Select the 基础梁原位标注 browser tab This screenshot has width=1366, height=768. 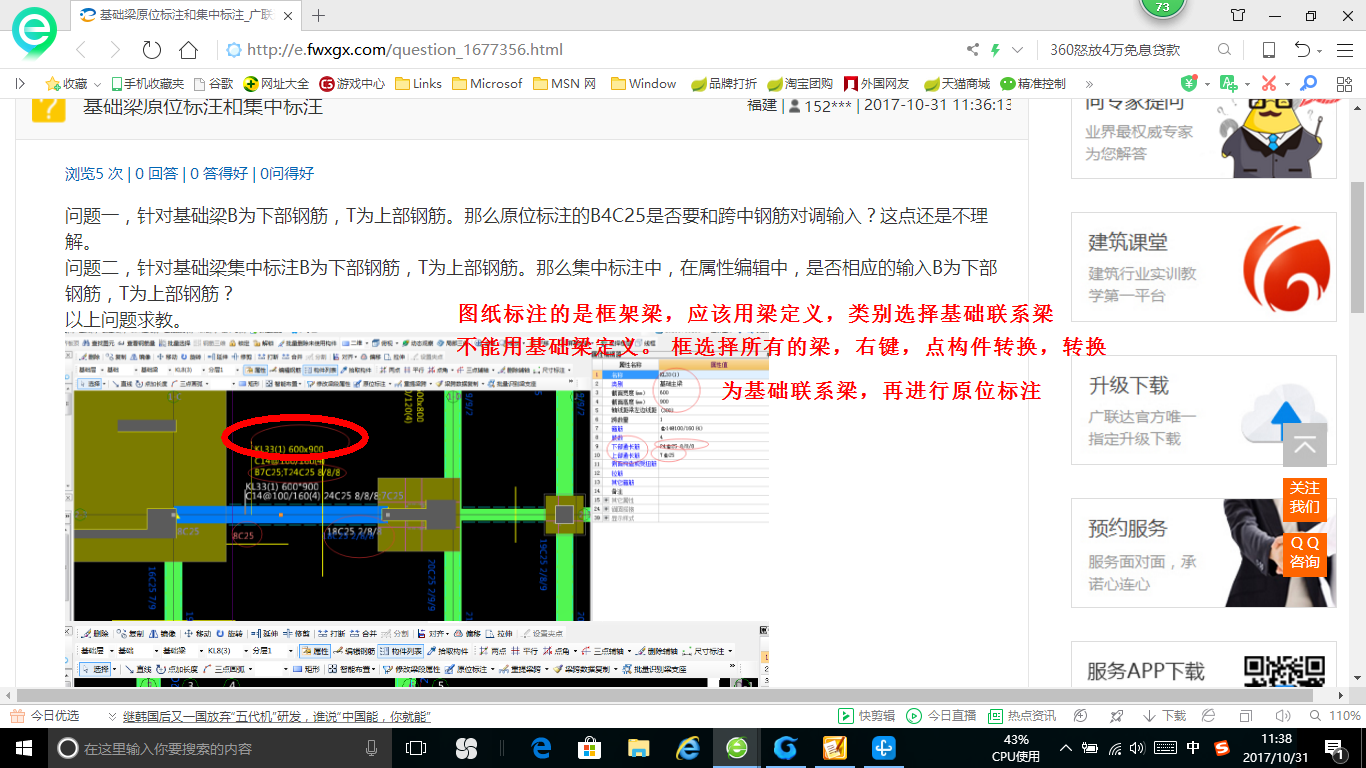184,15
